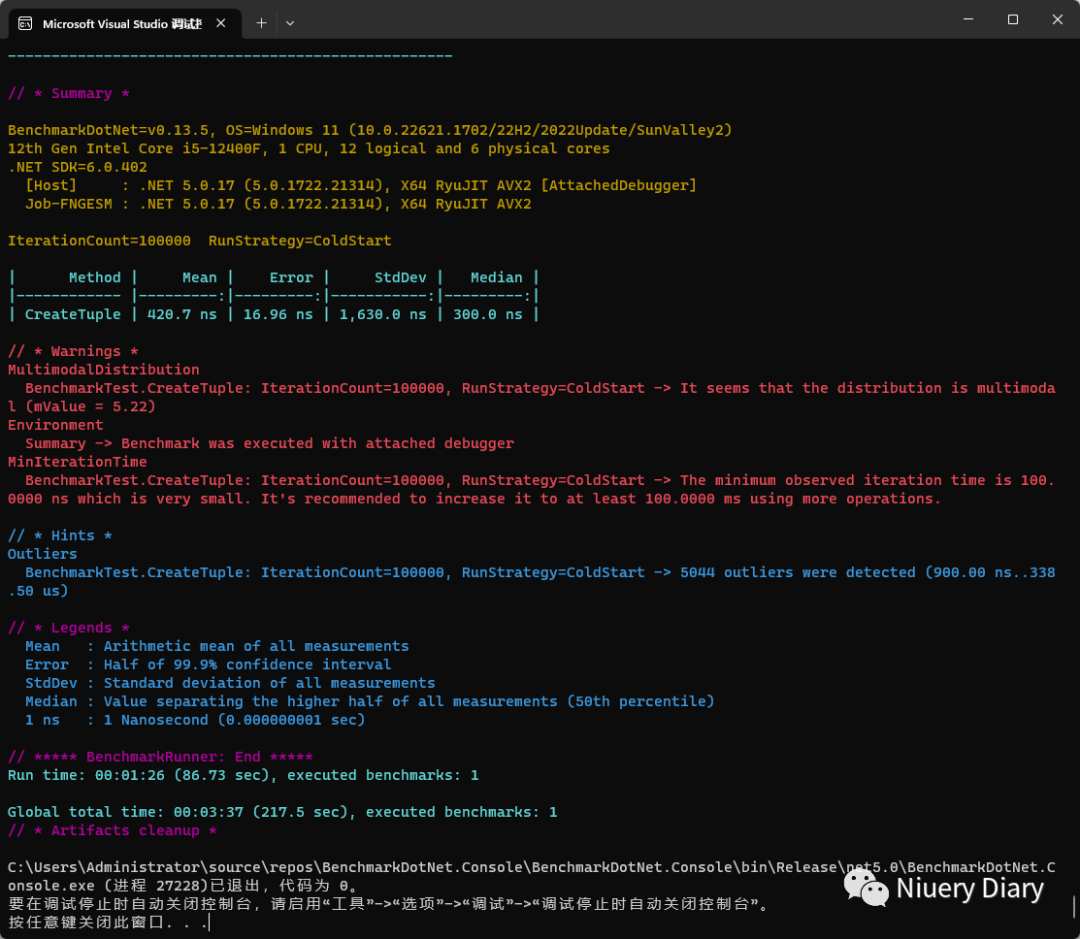The image size is (1080, 939).
Task: Click the '// * Summary *' heading
Action: [69, 93]
